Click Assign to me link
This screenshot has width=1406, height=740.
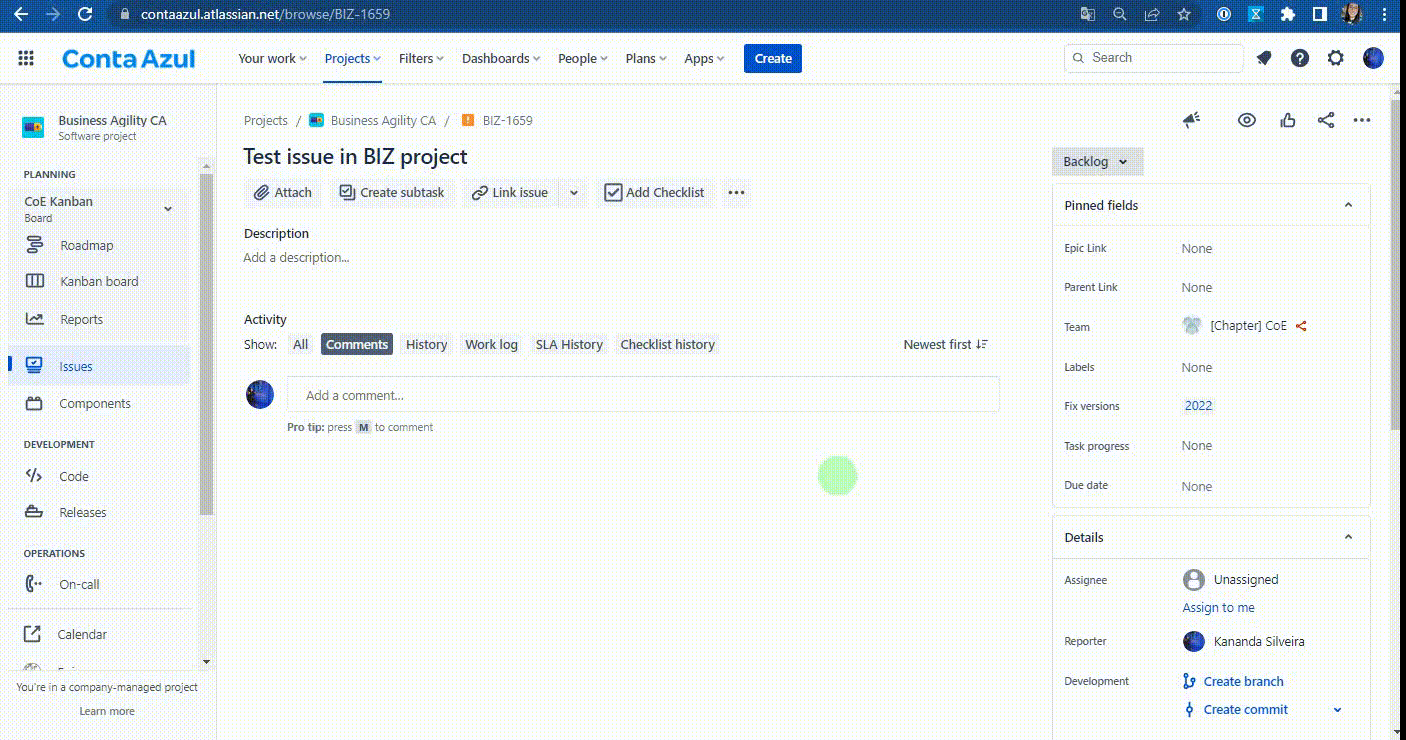[1218, 607]
